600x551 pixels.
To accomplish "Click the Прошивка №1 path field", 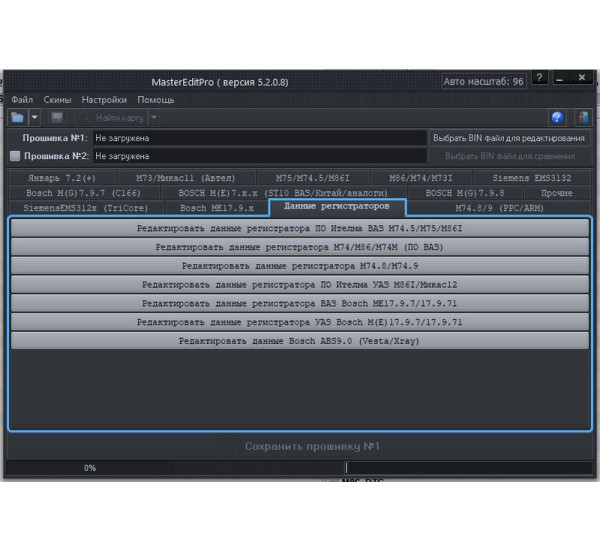I will (x=258, y=138).
